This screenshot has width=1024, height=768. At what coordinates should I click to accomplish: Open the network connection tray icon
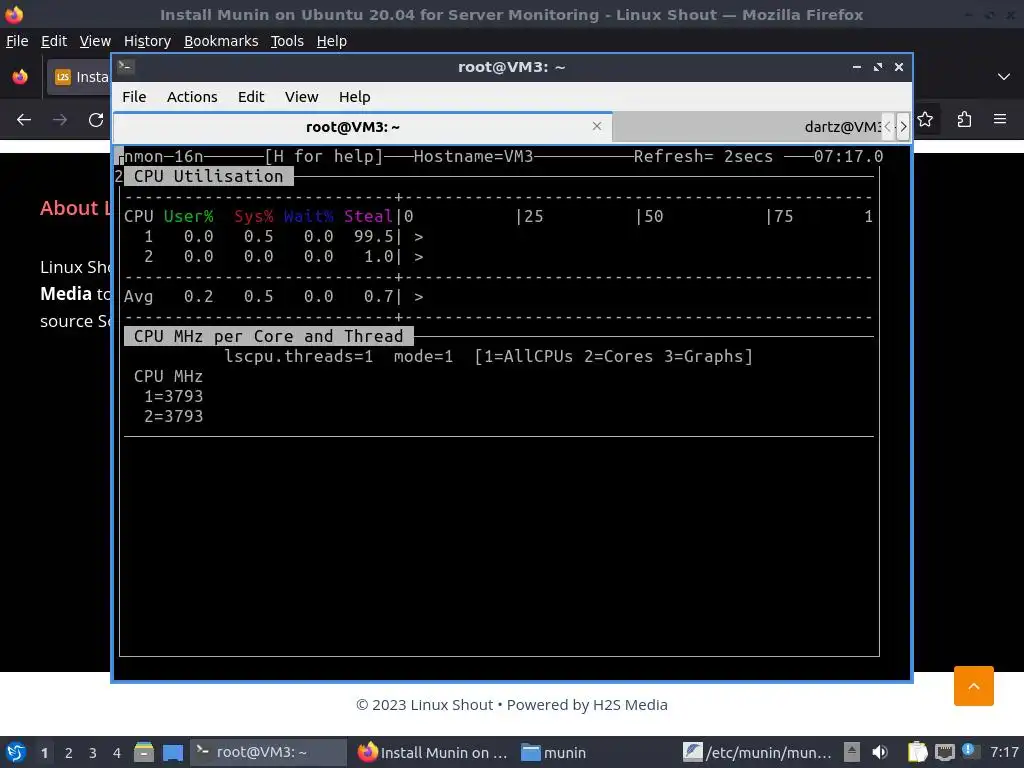click(x=944, y=752)
